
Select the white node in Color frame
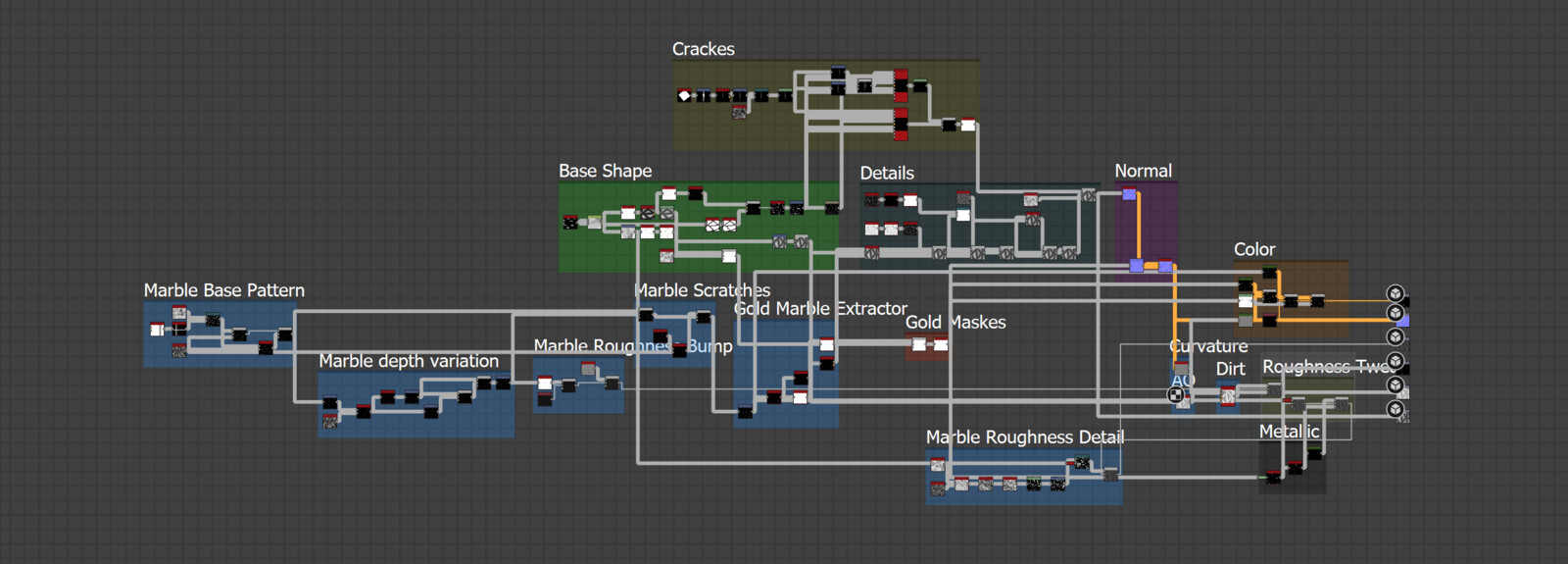click(1246, 302)
